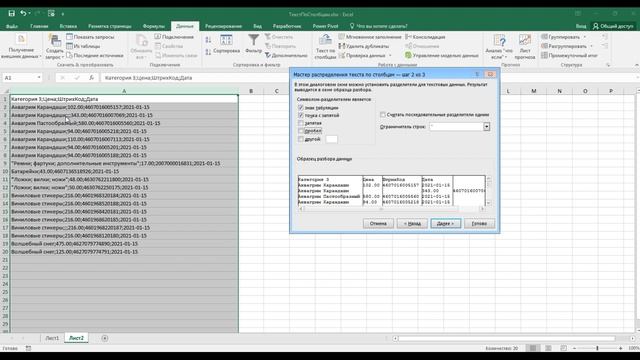Open the Структура (Outline) group dialog launcher

[x=608, y=65]
